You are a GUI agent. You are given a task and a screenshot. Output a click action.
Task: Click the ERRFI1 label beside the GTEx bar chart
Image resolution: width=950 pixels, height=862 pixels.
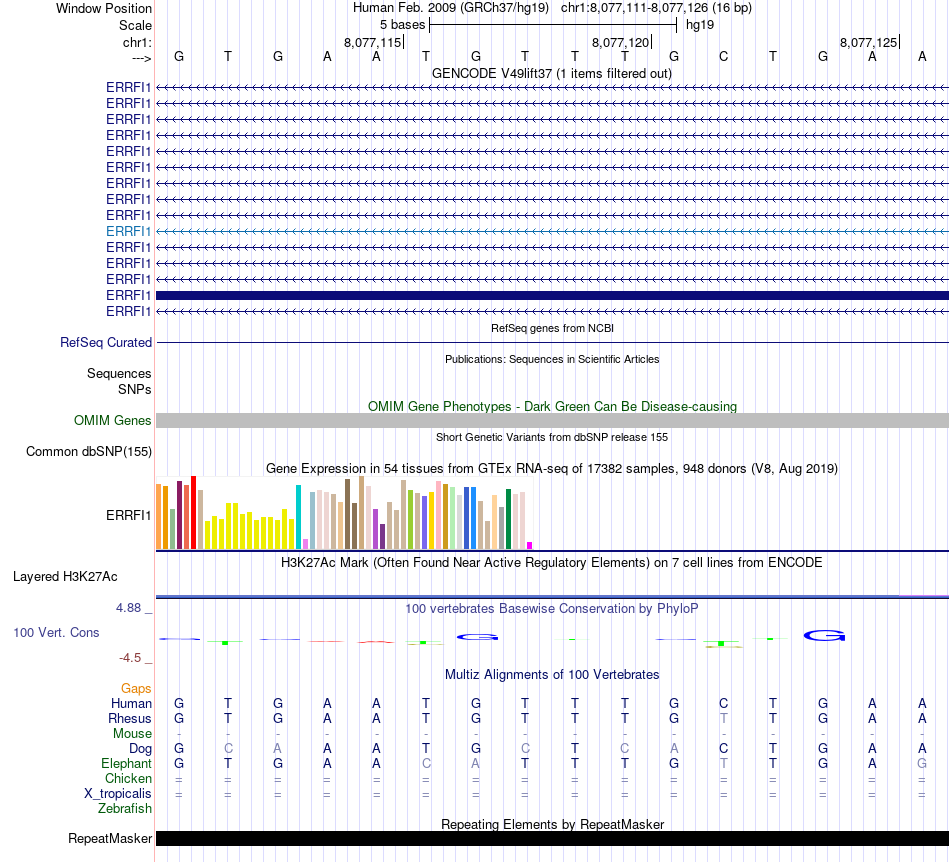pyautogui.click(x=128, y=516)
